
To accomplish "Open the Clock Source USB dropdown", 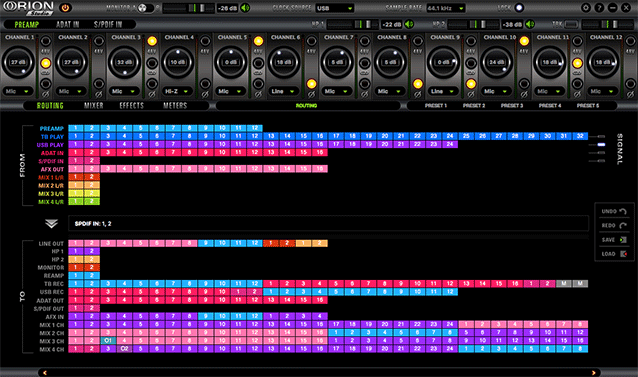I will pyautogui.click(x=334, y=8).
